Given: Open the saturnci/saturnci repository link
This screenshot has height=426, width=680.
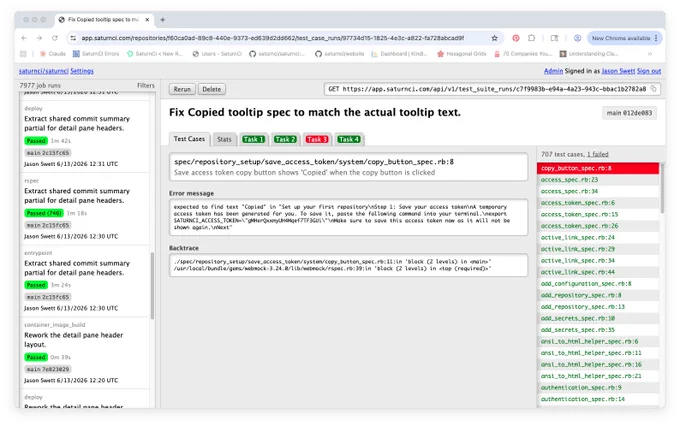Looking at the screenshot, I should pos(43,71).
